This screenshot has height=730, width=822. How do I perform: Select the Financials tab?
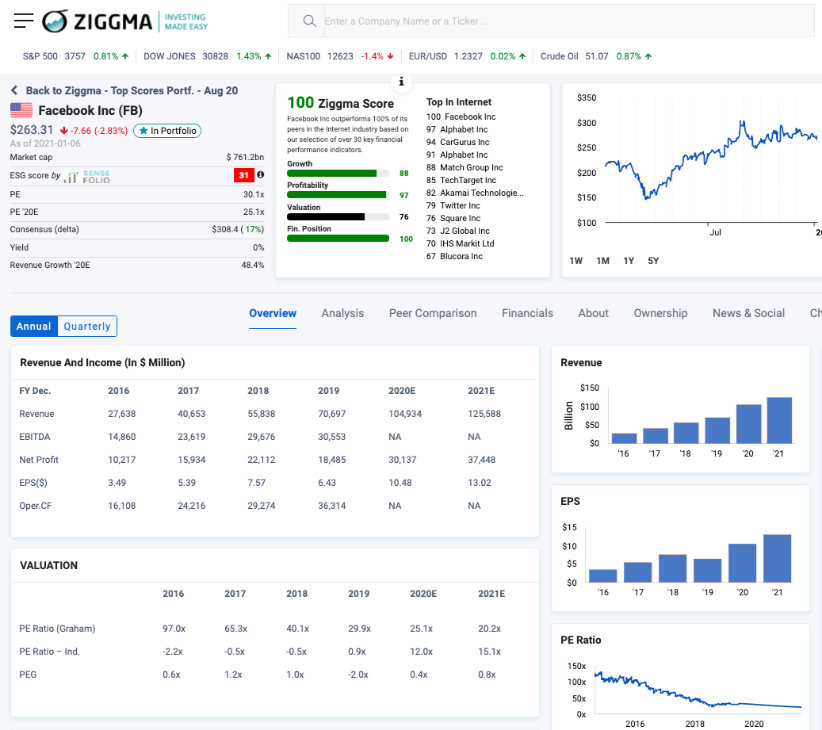tap(527, 313)
